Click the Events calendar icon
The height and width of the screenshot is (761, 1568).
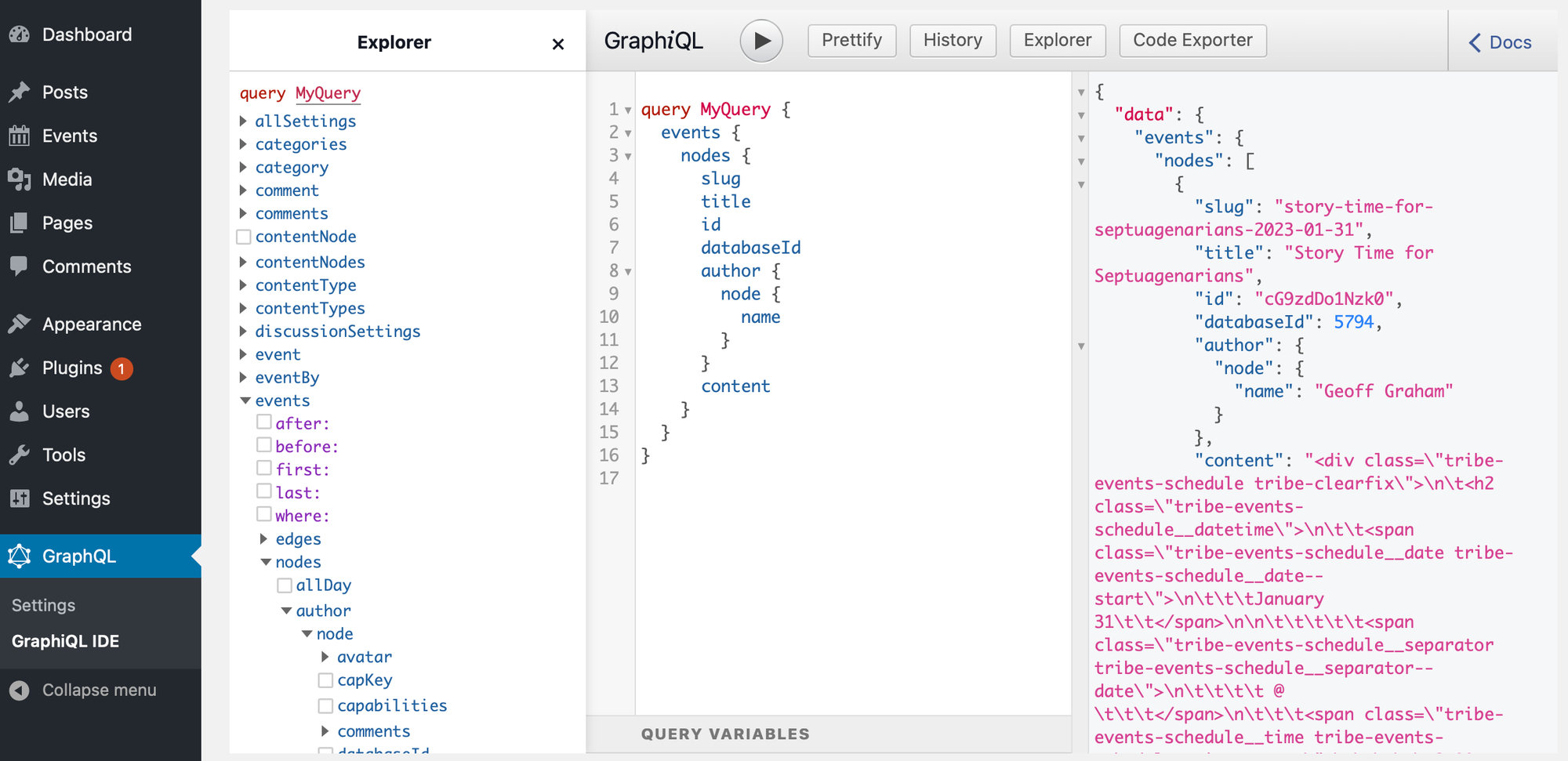click(20, 136)
